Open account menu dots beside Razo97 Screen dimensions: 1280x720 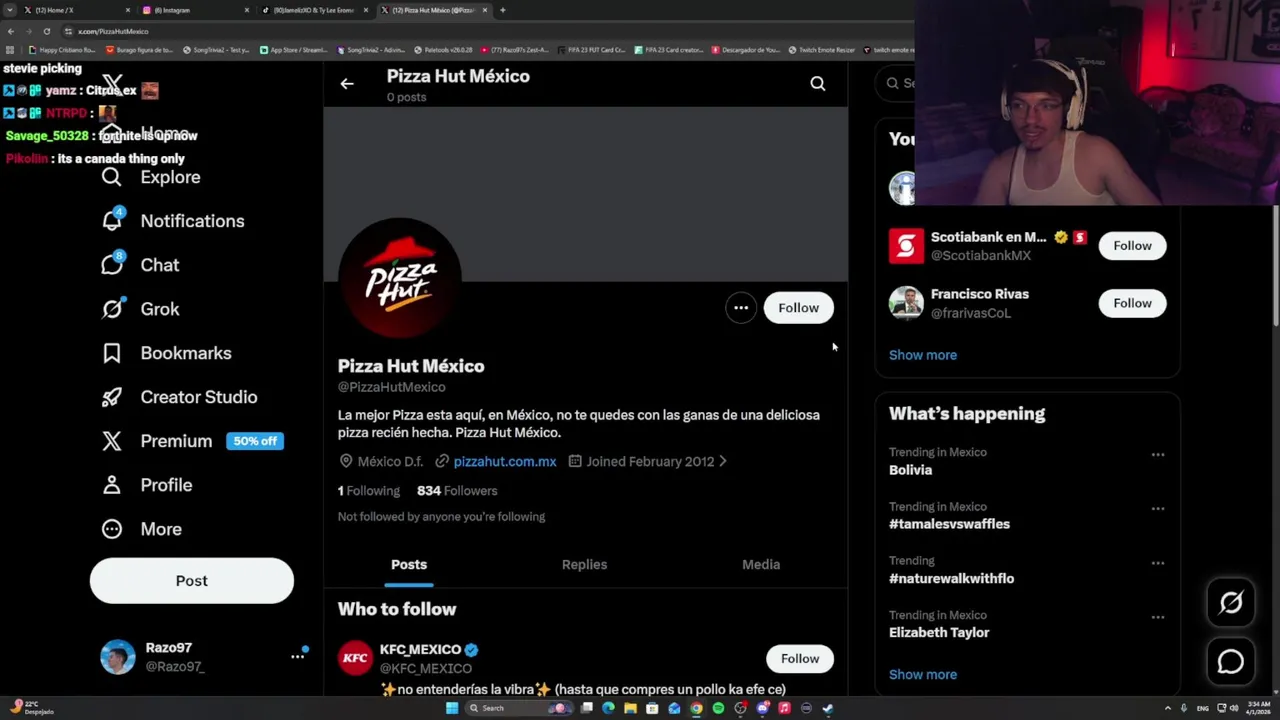pos(297,657)
